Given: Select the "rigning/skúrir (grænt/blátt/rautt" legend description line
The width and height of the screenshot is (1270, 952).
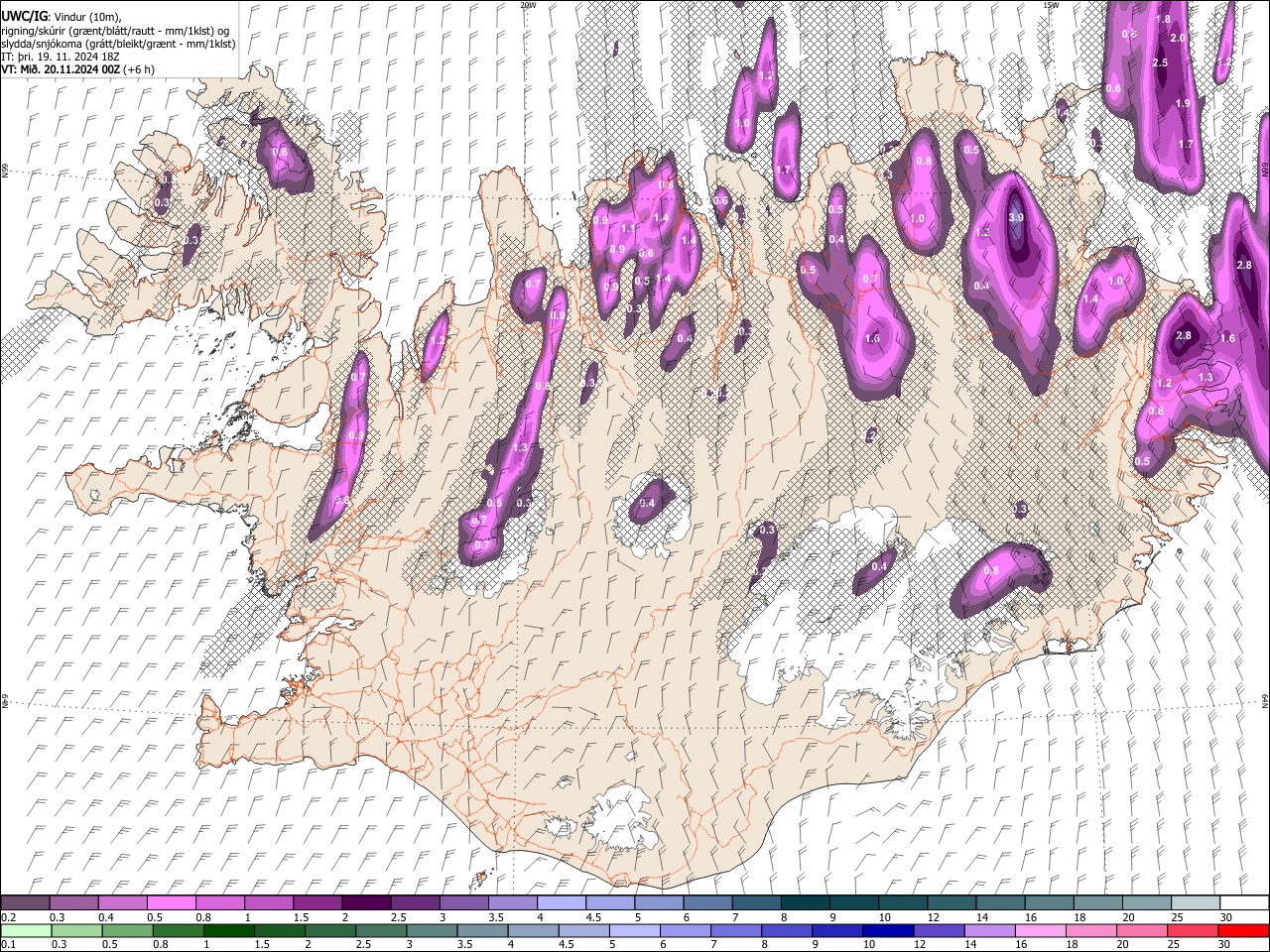Looking at the screenshot, I should coord(116,30).
